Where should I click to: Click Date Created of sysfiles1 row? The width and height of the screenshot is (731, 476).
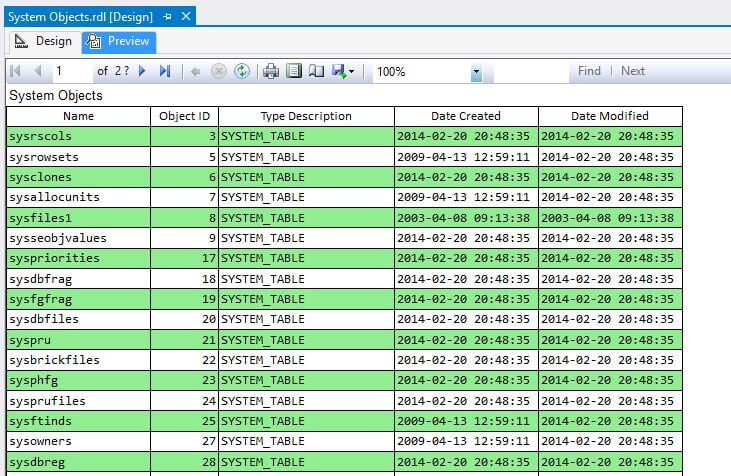(x=466, y=218)
